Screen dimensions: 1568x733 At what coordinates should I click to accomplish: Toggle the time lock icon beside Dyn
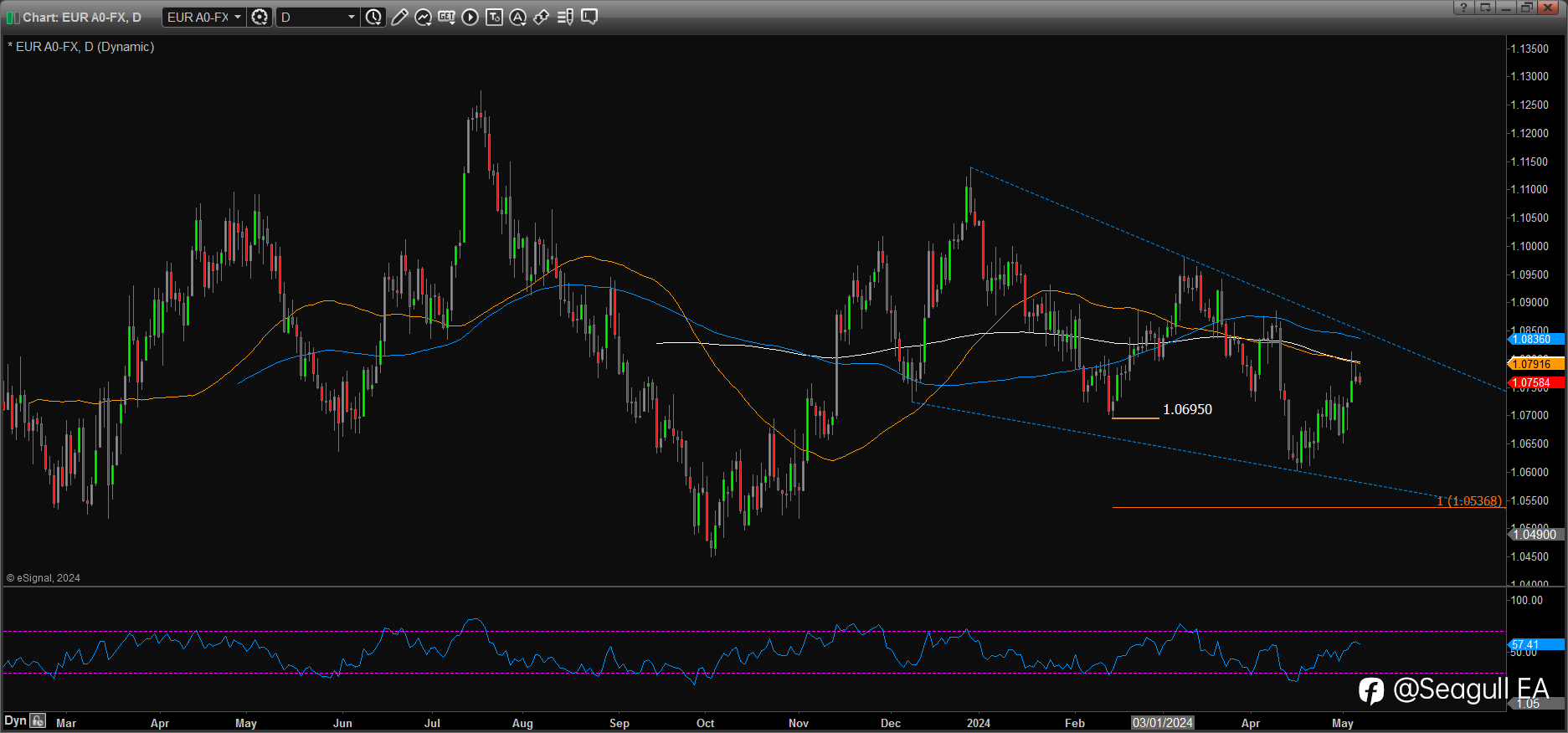[38, 720]
